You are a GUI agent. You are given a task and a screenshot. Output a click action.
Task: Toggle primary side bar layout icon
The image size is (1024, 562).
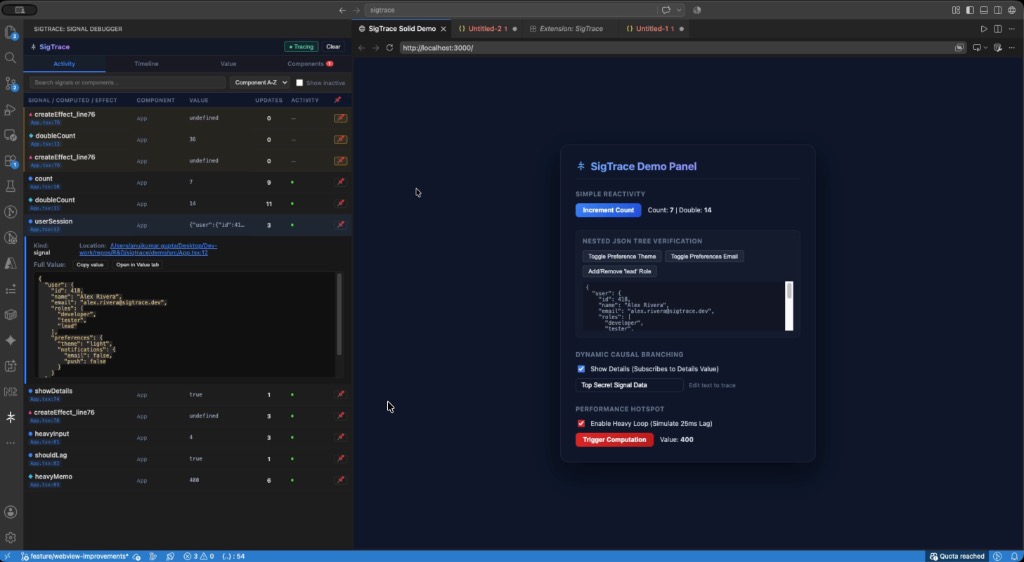pos(970,10)
